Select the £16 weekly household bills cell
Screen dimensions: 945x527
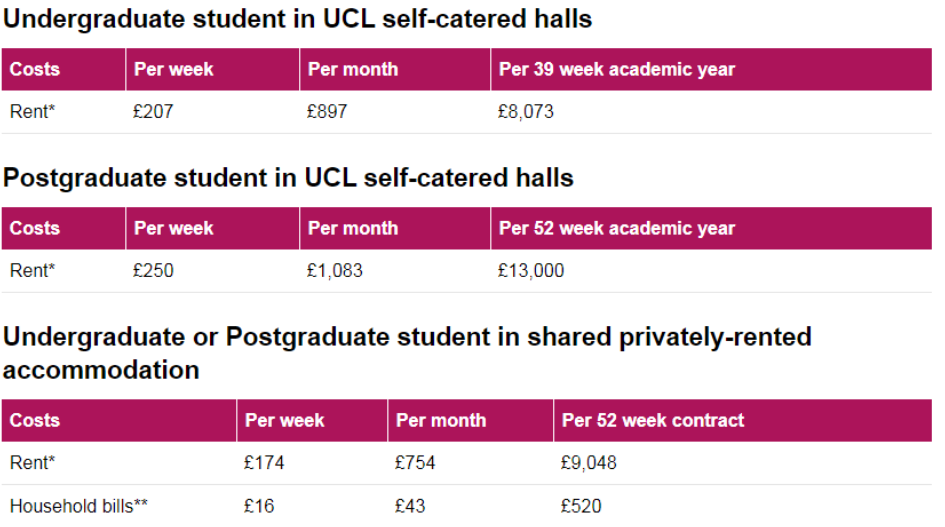pyautogui.click(x=258, y=506)
